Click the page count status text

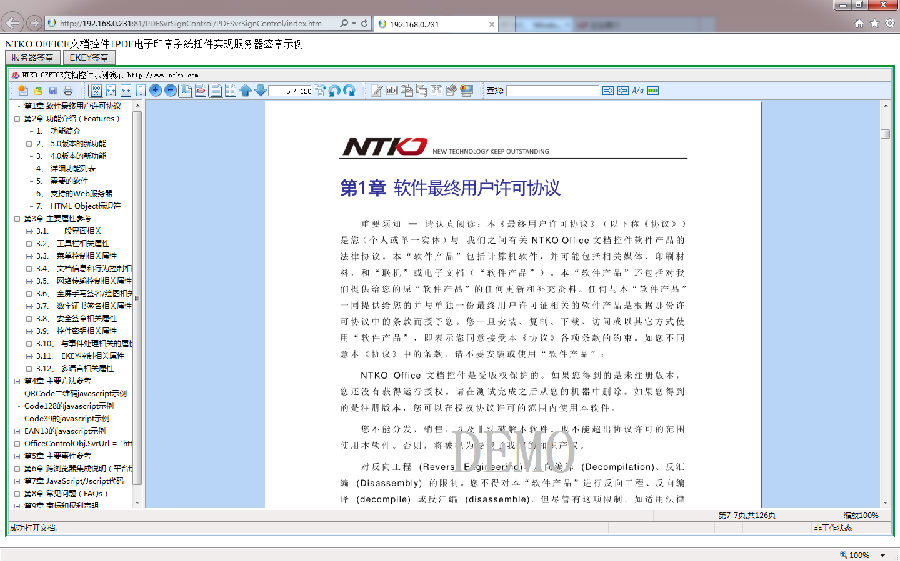(x=747, y=515)
